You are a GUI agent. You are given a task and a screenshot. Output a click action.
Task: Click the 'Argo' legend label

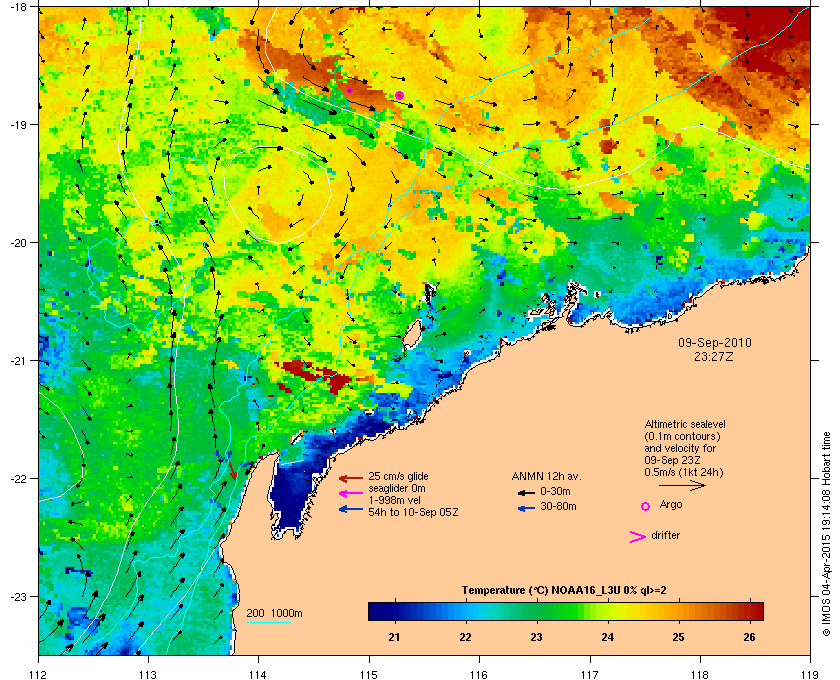671,505
